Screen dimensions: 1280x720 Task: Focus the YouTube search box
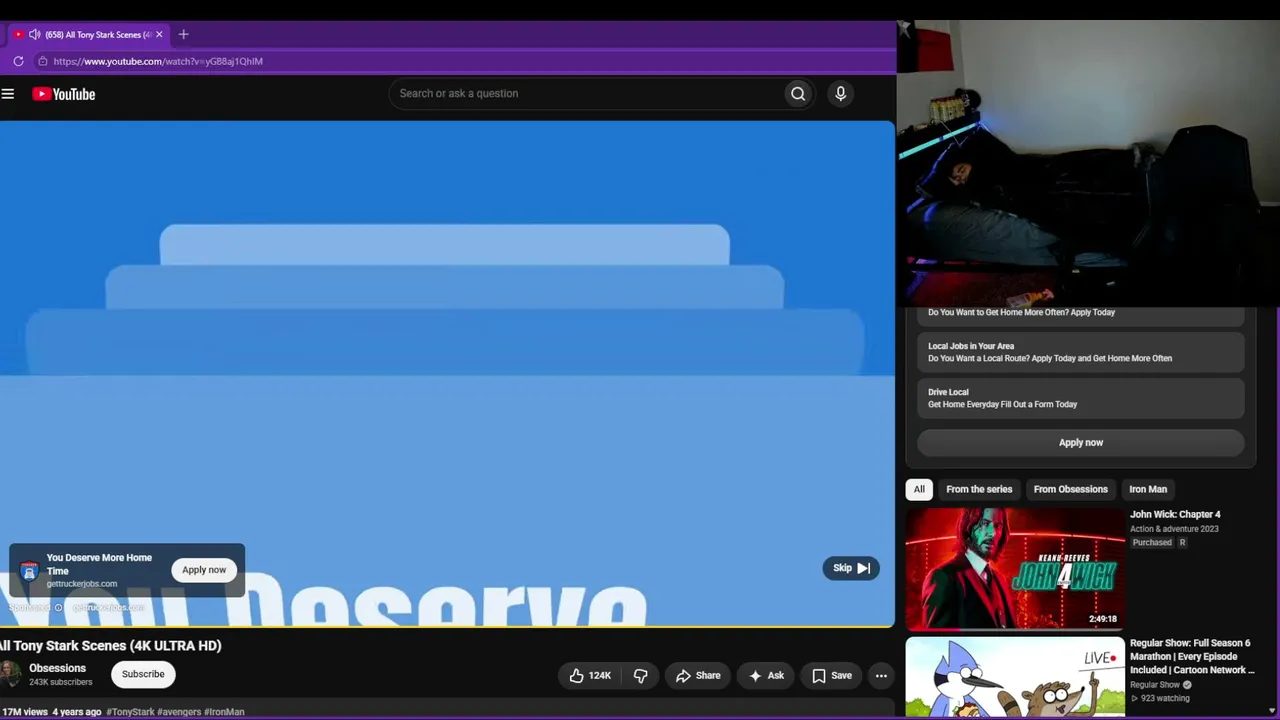point(586,94)
